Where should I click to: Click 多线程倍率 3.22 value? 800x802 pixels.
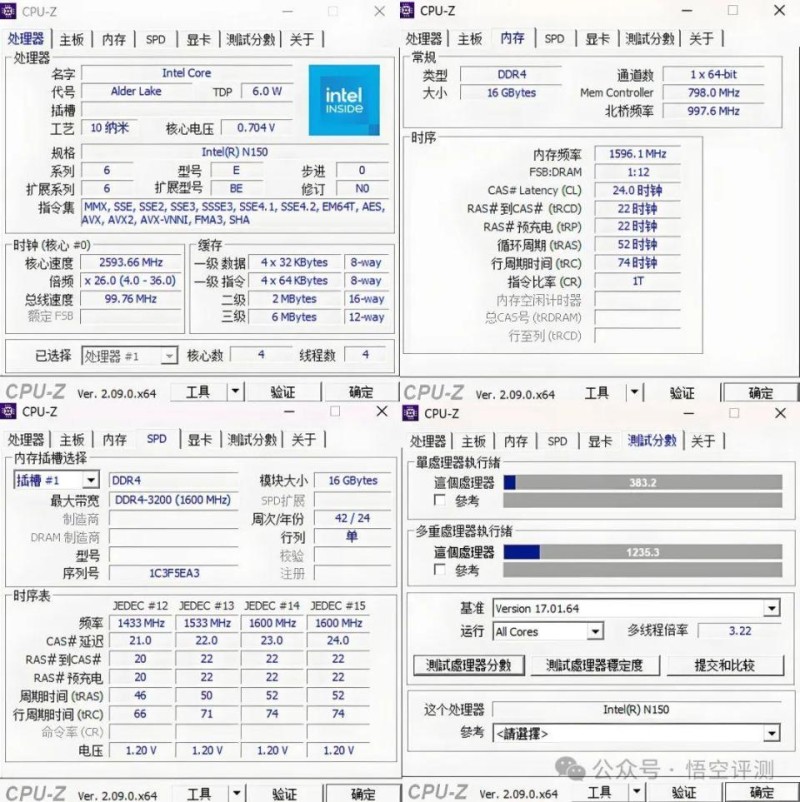pyautogui.click(x=740, y=631)
